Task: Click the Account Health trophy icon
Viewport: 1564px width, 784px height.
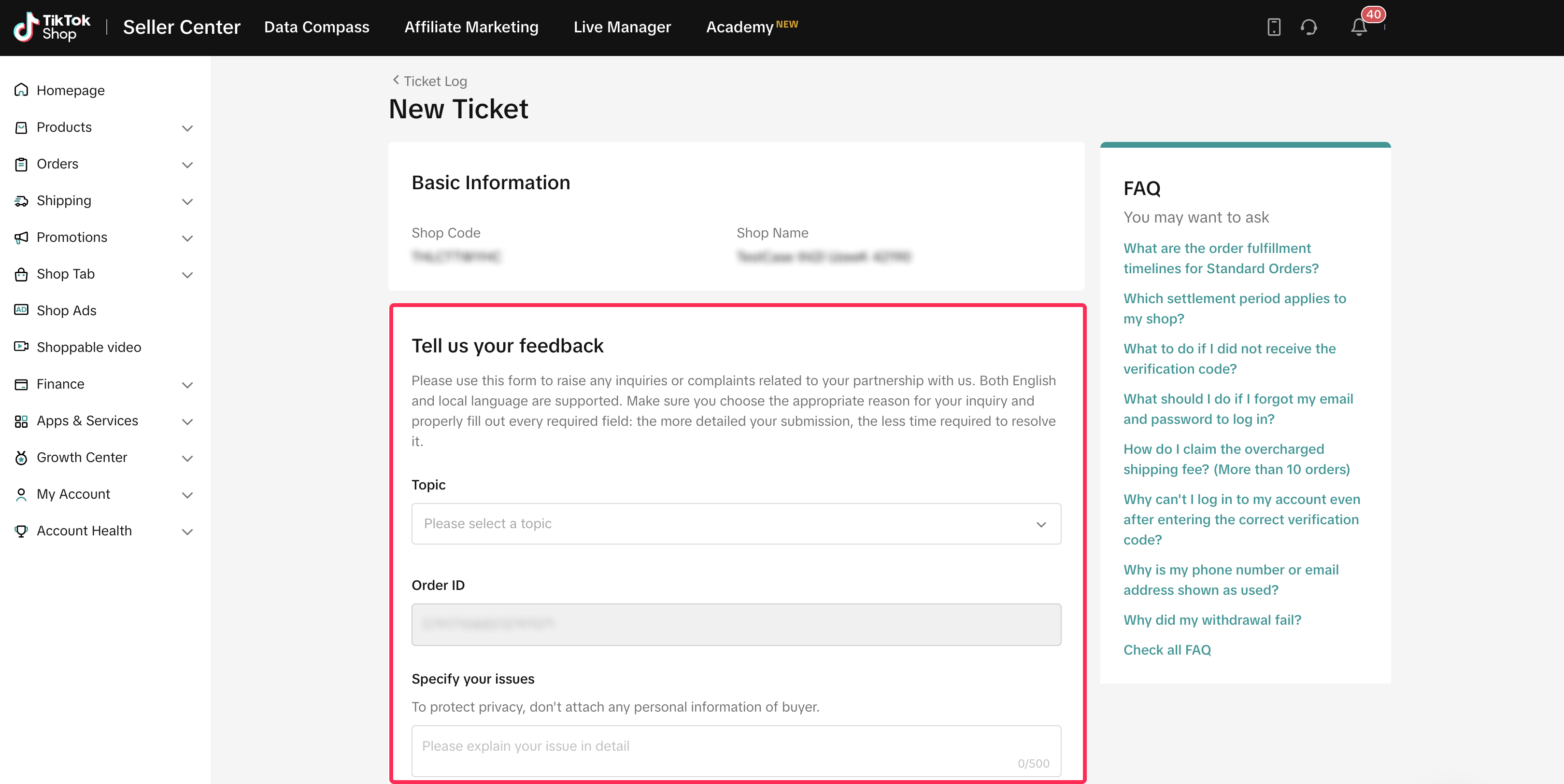Action: point(21,531)
